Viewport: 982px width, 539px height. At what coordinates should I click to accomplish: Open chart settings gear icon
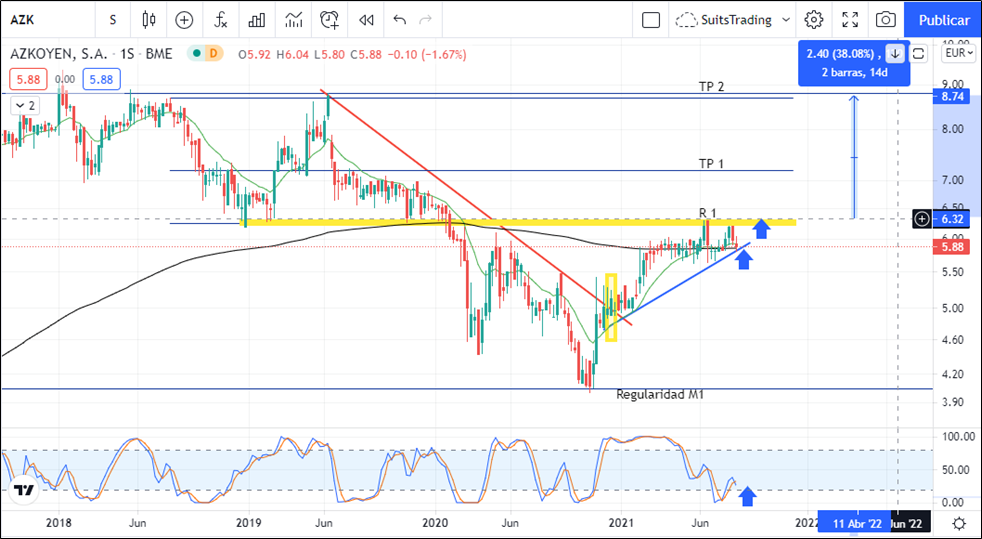[814, 19]
